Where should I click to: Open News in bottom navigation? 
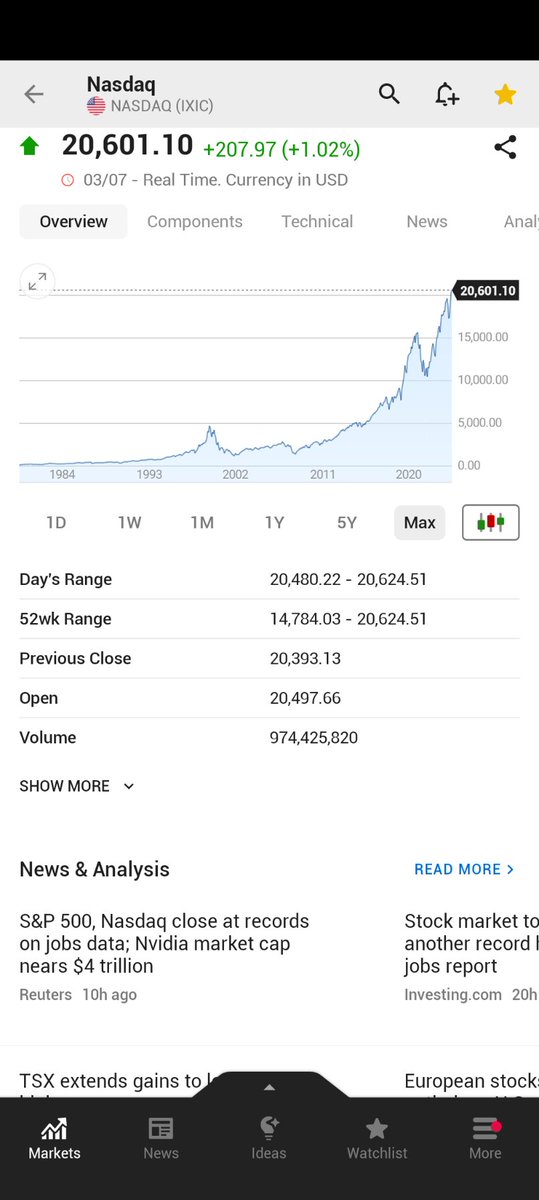[x=161, y=1138]
